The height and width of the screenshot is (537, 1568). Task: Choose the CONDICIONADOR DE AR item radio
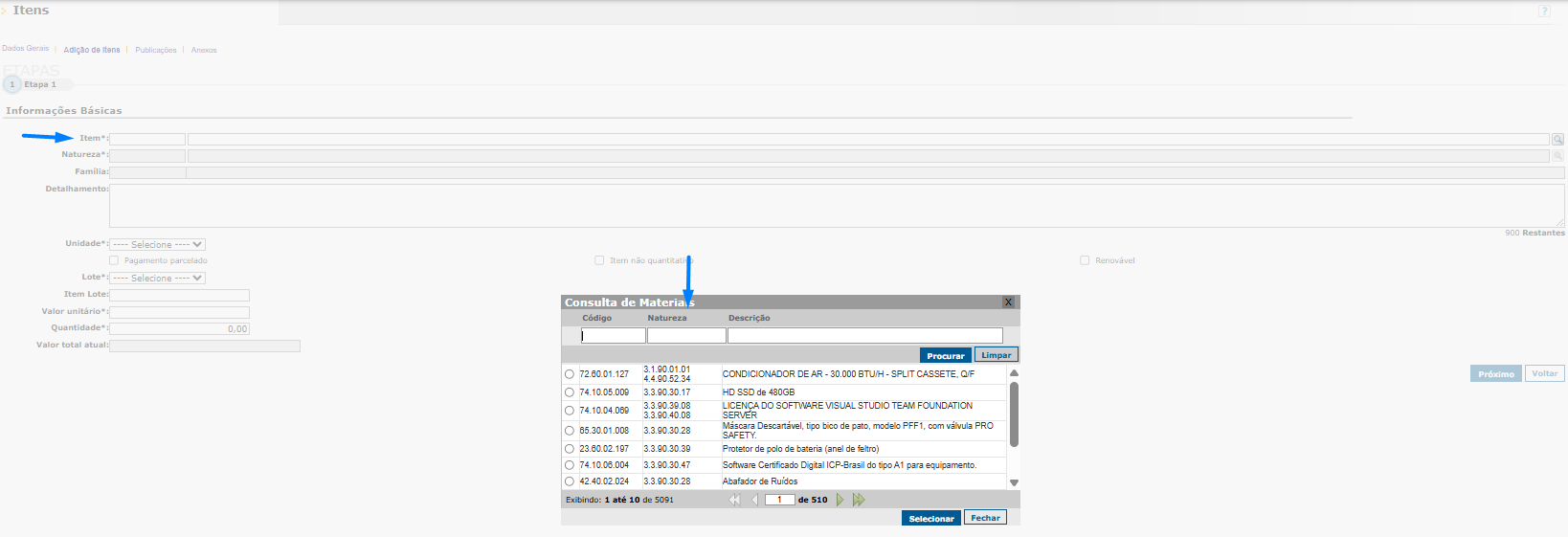[570, 374]
